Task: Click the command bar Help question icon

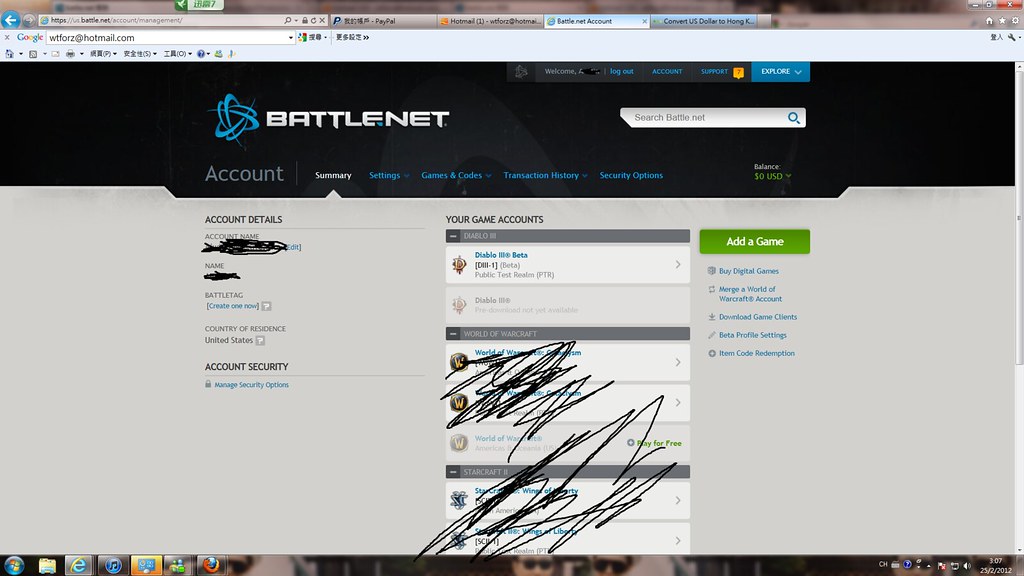Action: 201,54
